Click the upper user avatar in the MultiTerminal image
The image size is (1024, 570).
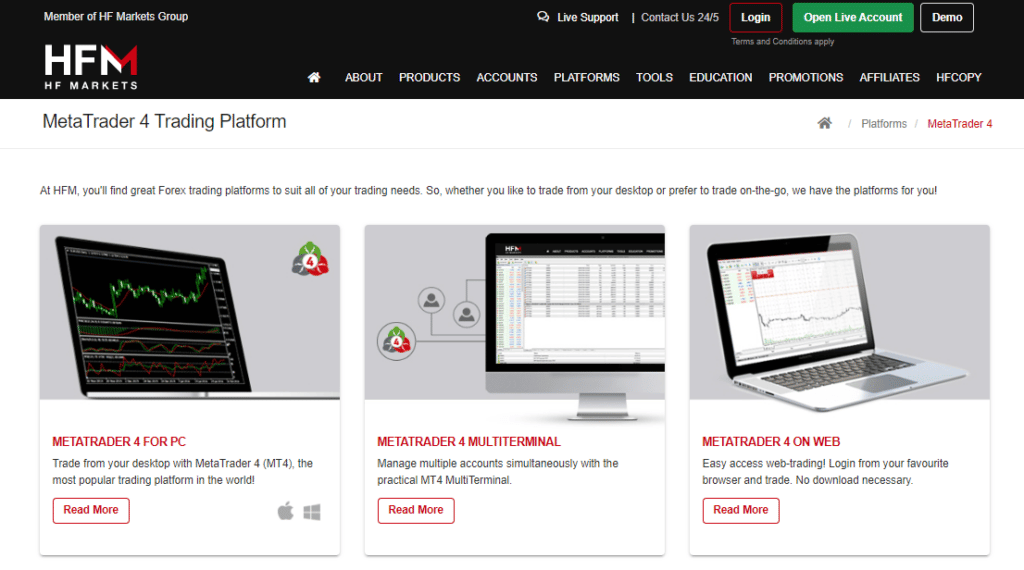click(432, 301)
